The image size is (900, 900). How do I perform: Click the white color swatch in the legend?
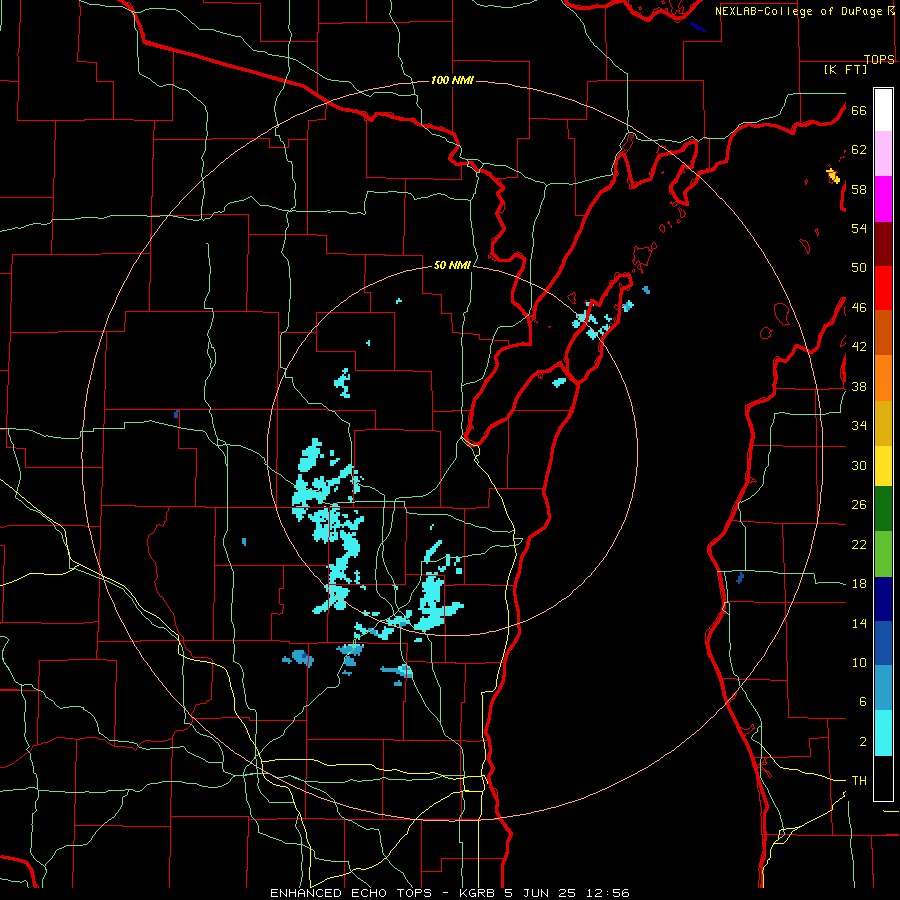pos(883,110)
